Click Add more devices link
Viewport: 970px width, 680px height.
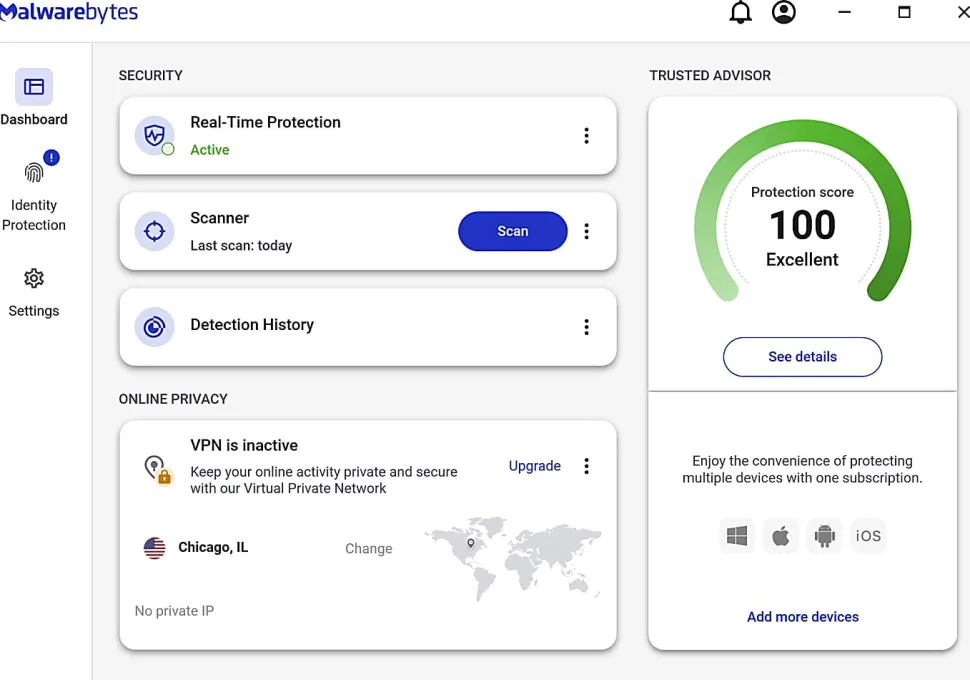[x=802, y=617]
